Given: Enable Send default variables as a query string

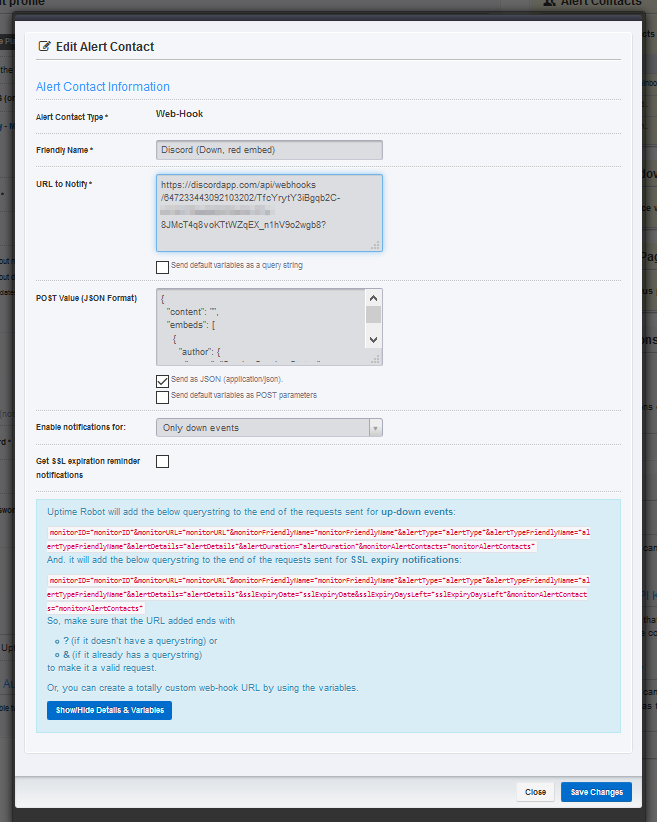Looking at the screenshot, I should pos(163,267).
